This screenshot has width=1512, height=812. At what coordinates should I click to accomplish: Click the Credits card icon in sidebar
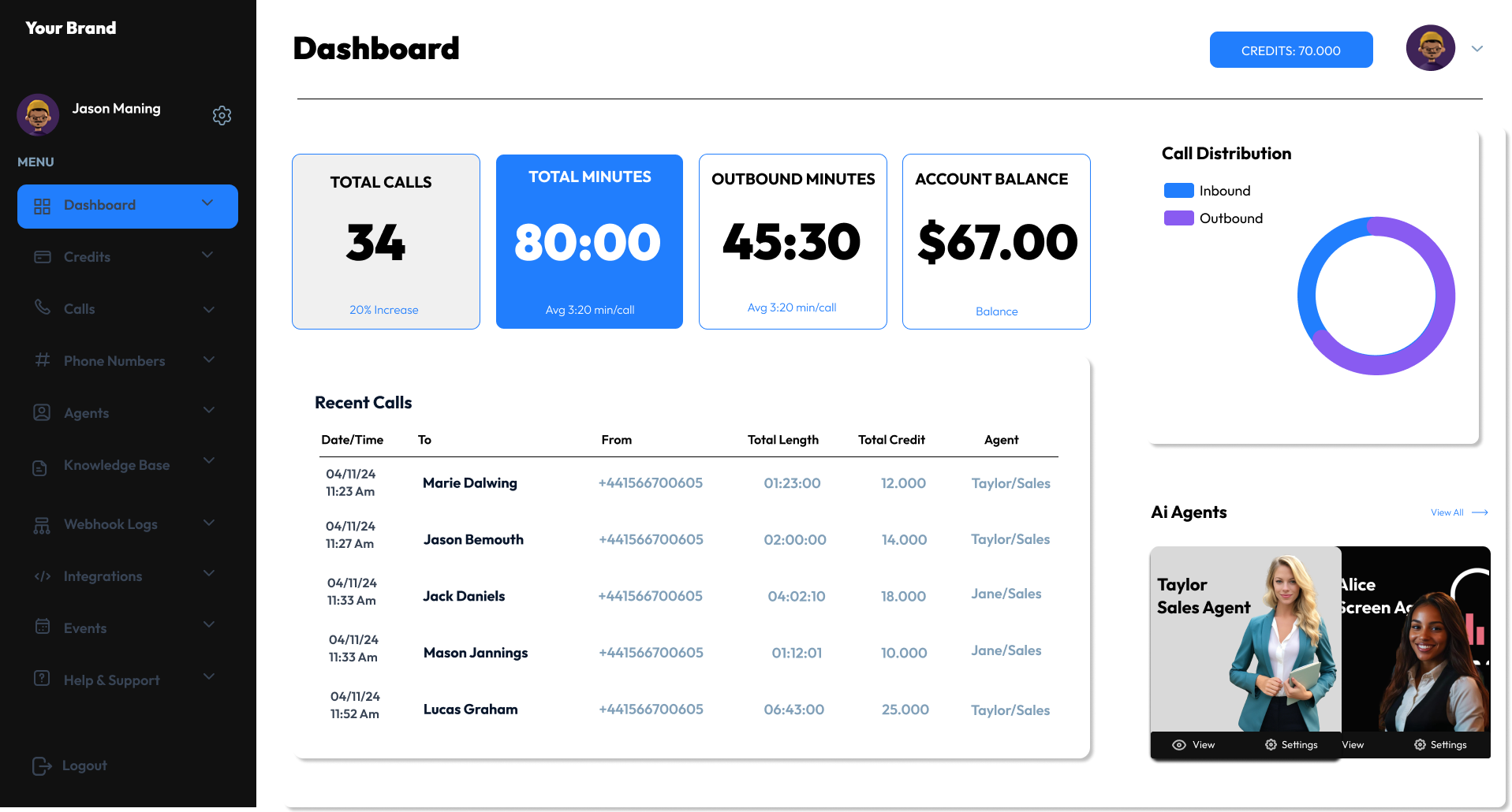(x=43, y=257)
